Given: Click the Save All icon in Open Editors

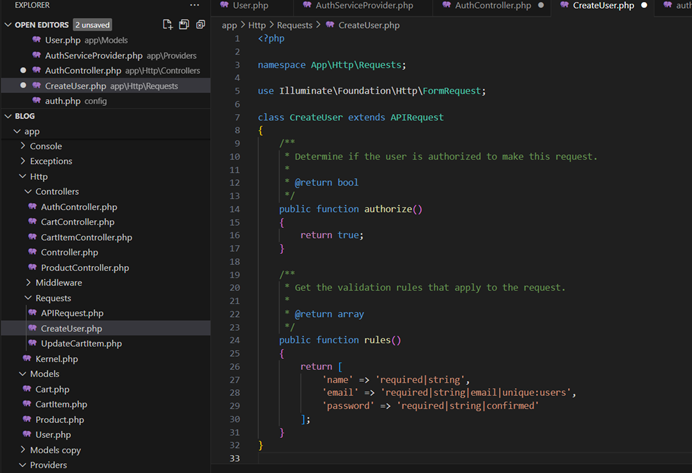Looking at the screenshot, I should coord(184,24).
